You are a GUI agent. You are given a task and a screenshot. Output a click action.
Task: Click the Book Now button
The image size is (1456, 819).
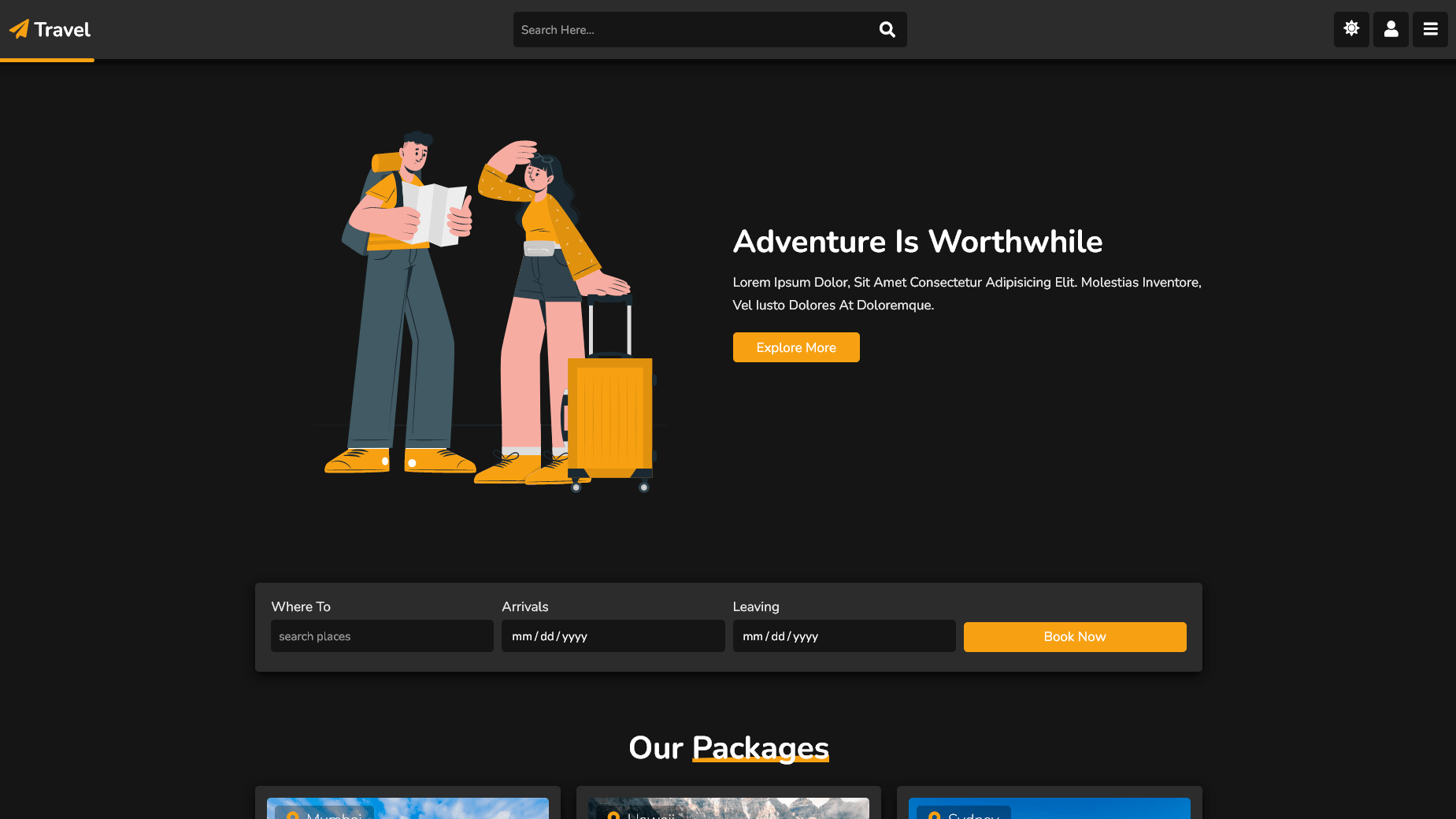(1074, 636)
